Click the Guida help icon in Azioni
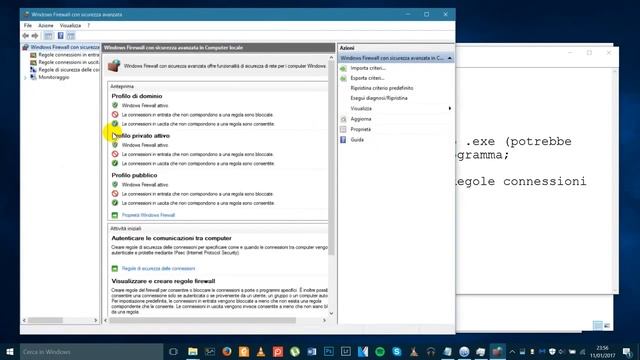 click(x=343, y=140)
